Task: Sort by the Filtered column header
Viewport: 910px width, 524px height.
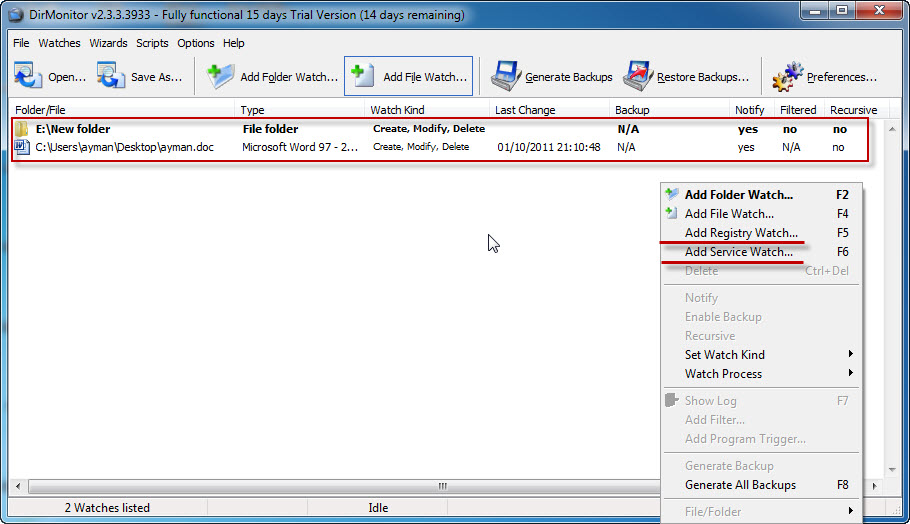Action: point(799,110)
